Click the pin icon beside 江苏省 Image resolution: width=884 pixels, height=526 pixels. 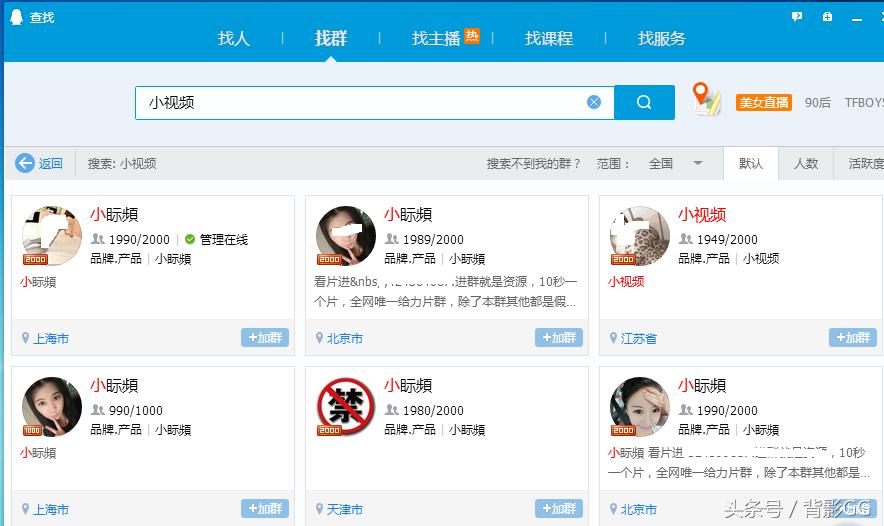pyautogui.click(x=613, y=338)
